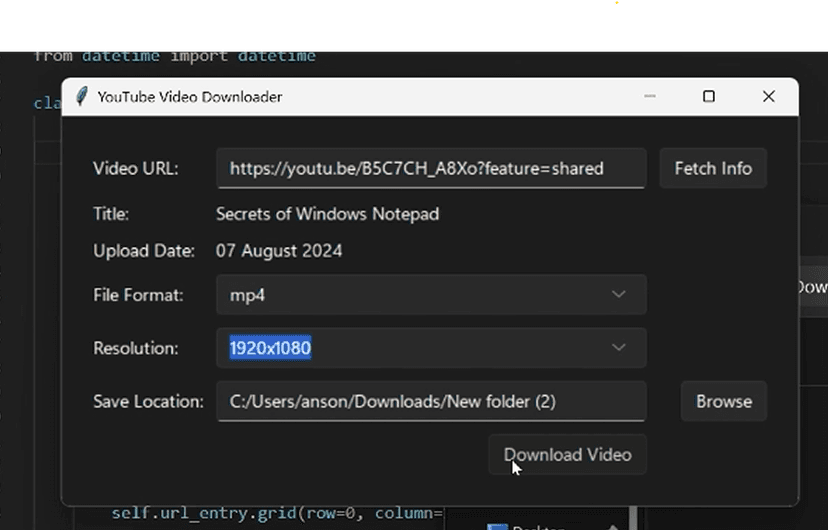Image resolution: width=828 pixels, height=530 pixels.
Task: Click Browse to choose a save folder
Action: [x=723, y=401]
